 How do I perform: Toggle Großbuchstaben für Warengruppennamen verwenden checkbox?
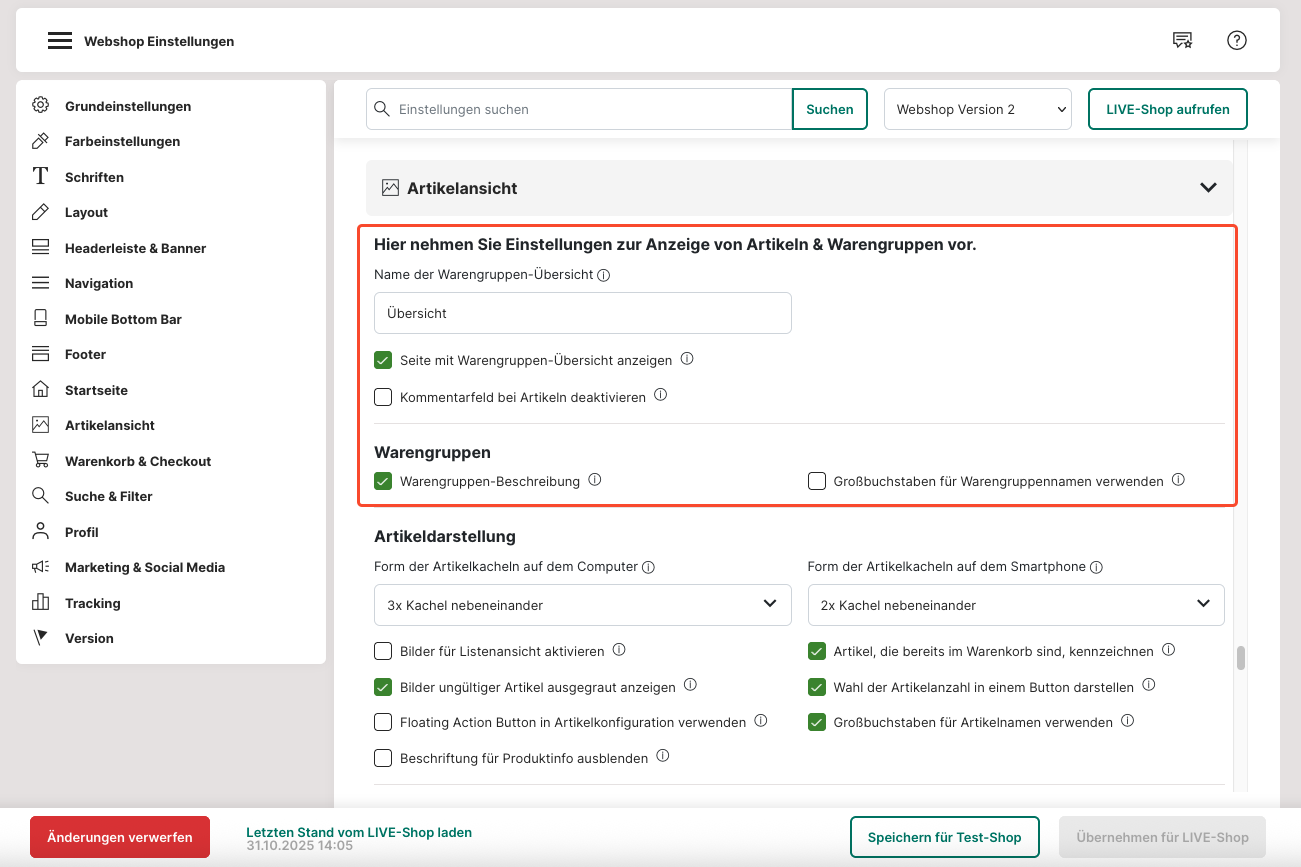[x=817, y=481]
